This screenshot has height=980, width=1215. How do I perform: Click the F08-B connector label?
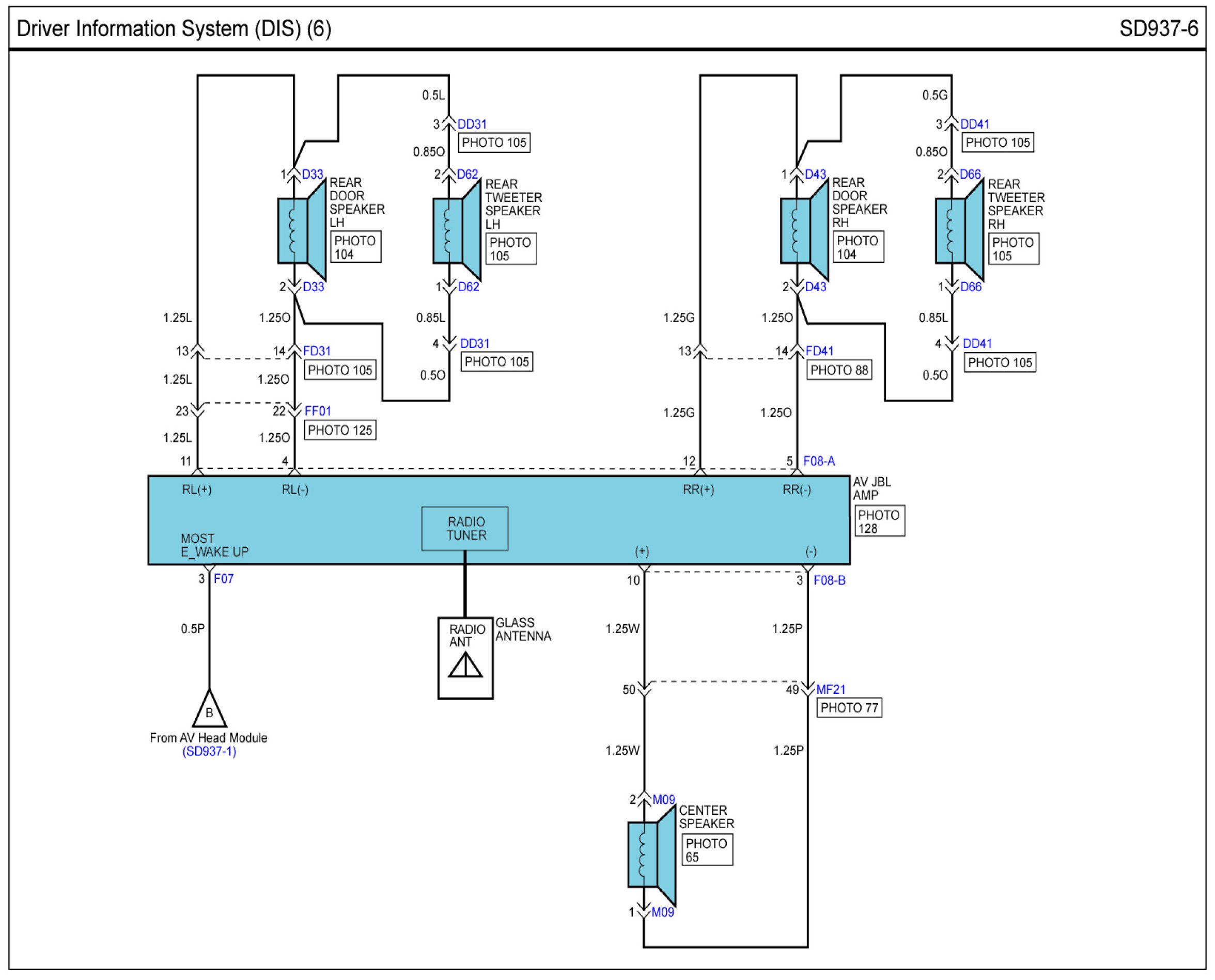tap(829, 580)
